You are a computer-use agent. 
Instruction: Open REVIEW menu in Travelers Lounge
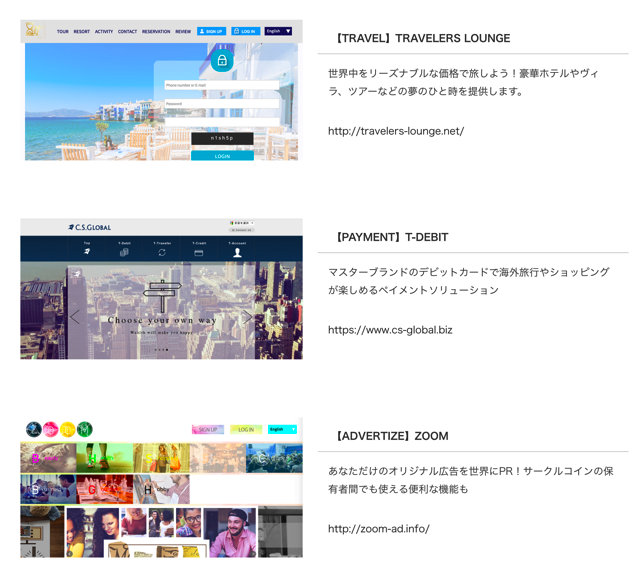tap(183, 31)
